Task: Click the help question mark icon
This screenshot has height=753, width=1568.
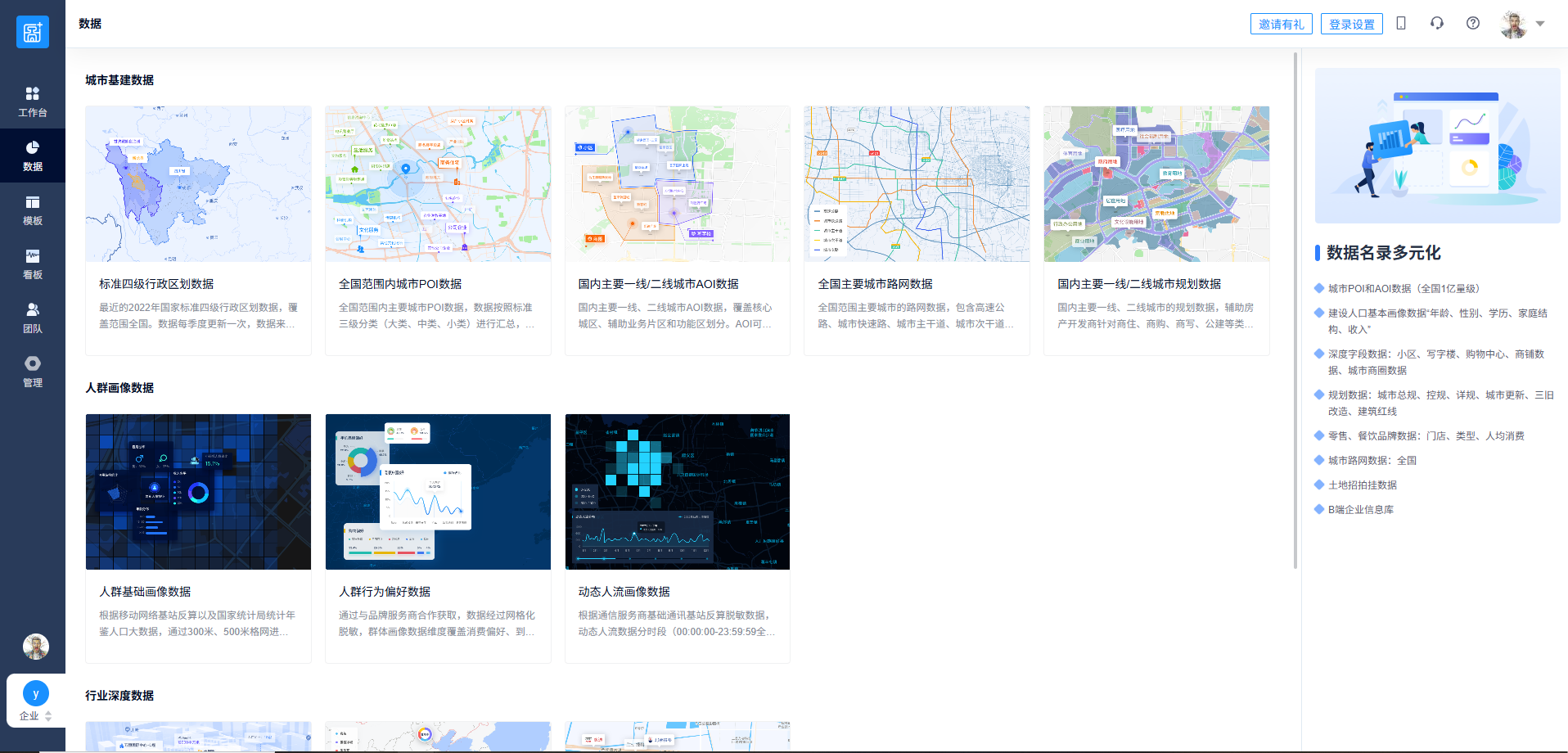Action: tap(1473, 24)
